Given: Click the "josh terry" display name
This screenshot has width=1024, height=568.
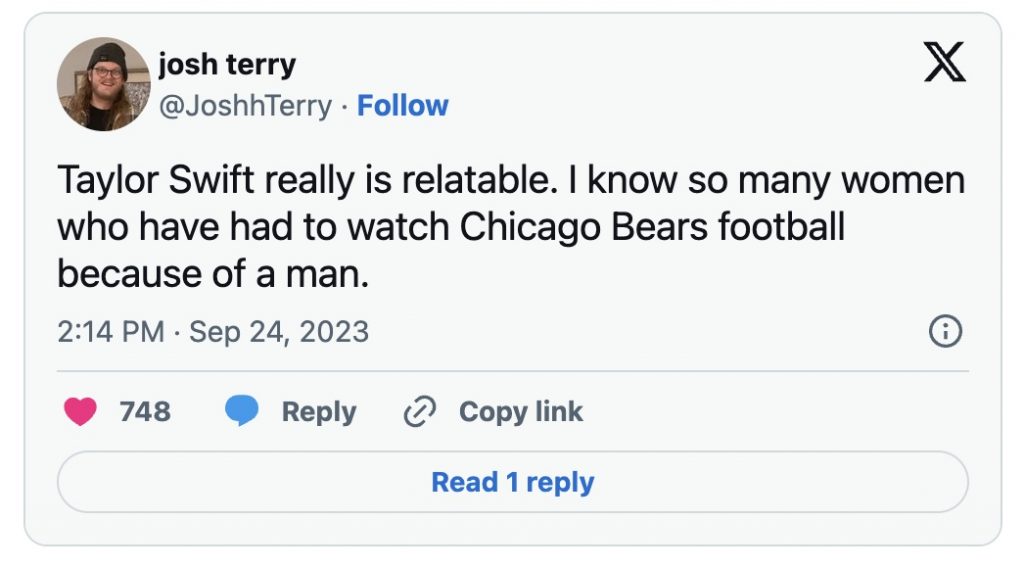Looking at the screenshot, I should tap(227, 66).
